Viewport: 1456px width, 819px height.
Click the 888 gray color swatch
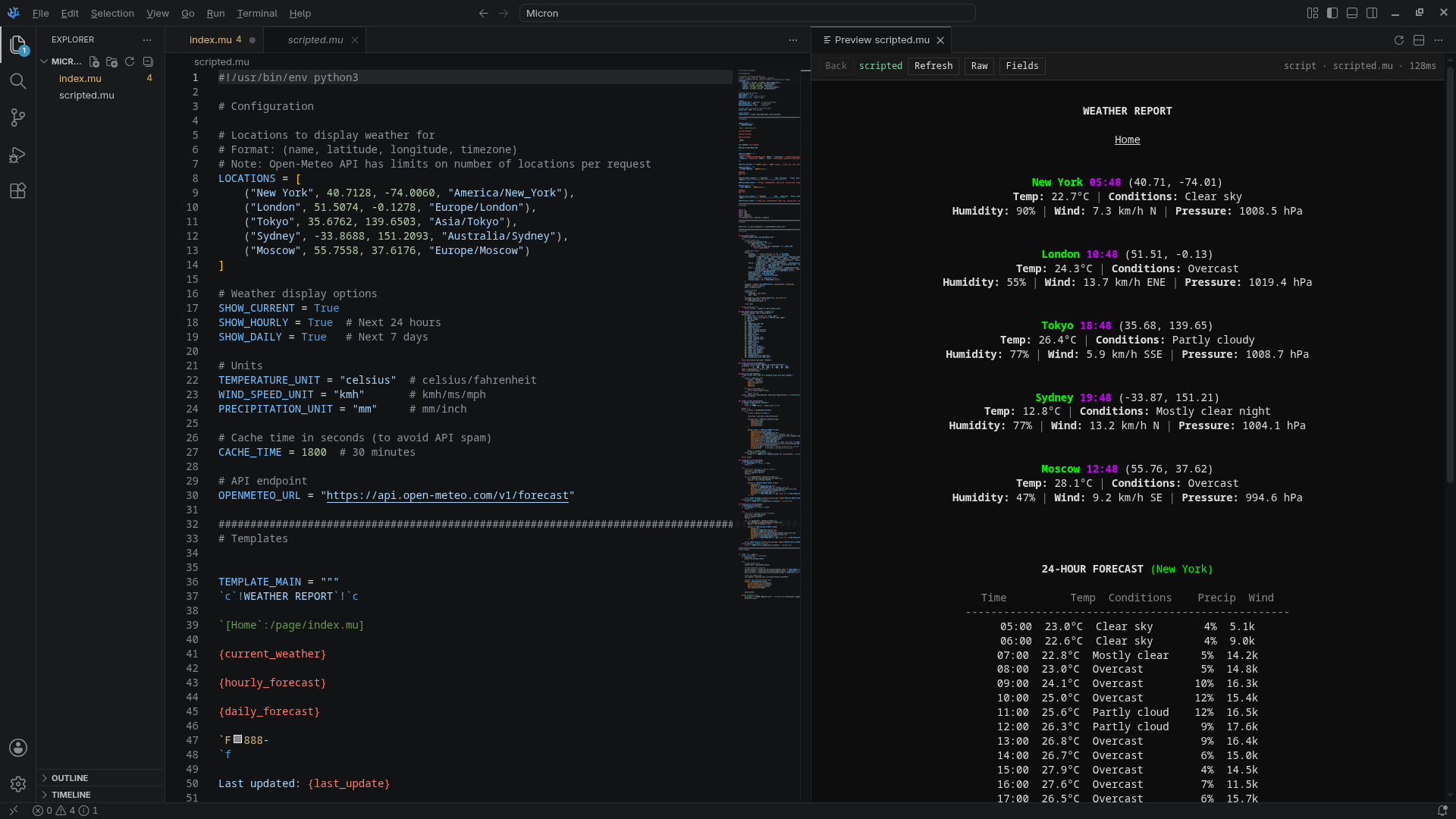(237, 739)
